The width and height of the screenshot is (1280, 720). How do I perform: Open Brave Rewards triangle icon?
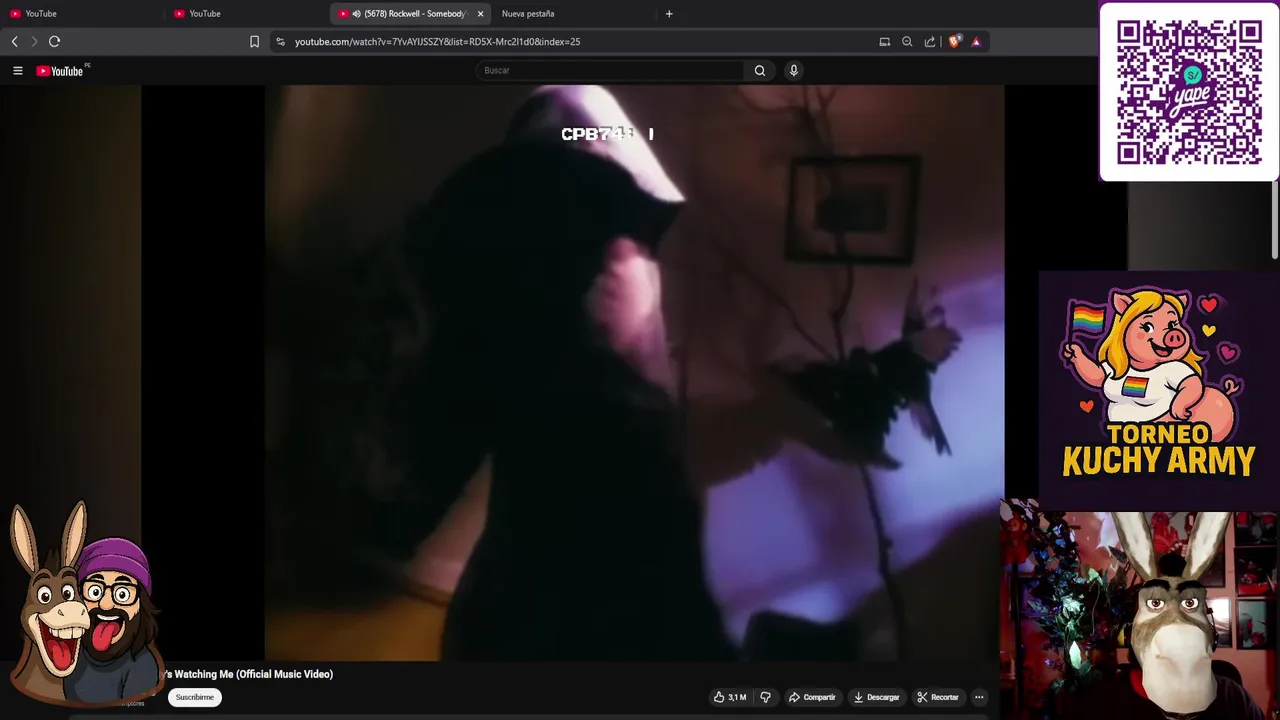pyautogui.click(x=976, y=41)
